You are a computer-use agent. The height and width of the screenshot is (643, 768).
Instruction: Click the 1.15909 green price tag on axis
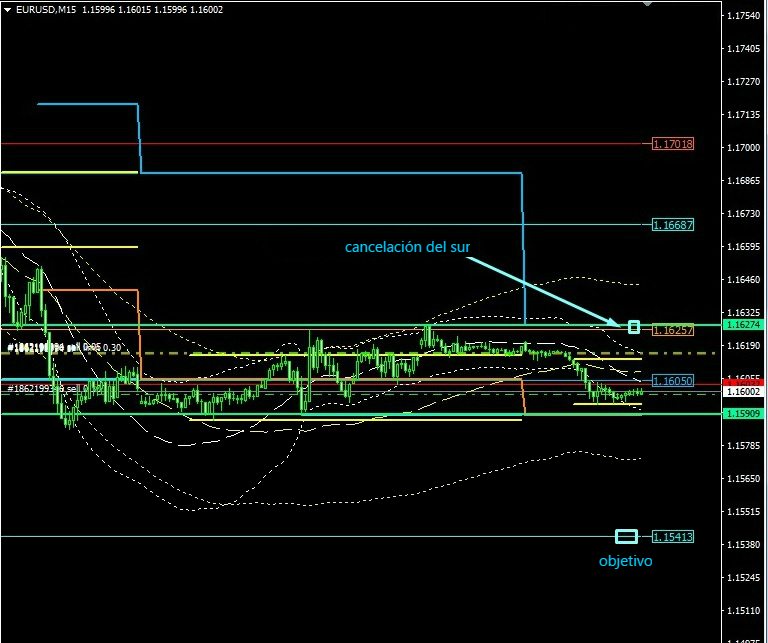743,413
